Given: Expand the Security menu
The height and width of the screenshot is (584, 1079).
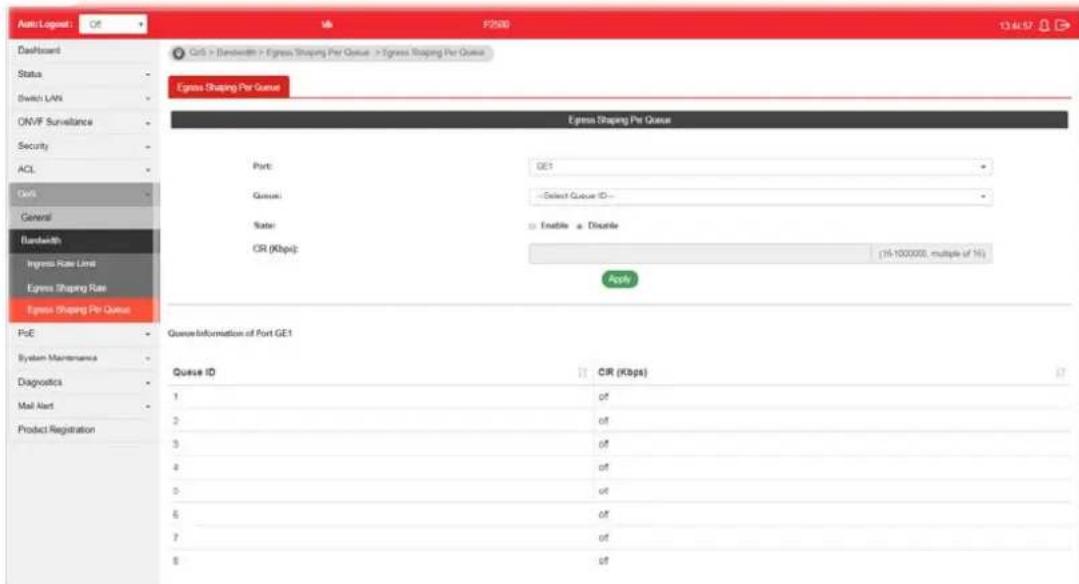Looking at the screenshot, I should click(83, 146).
